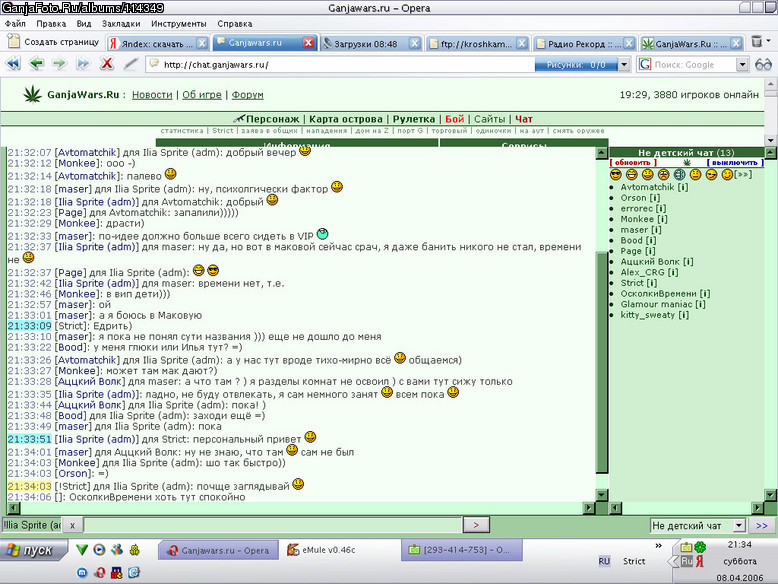Click the Google search field
Viewport: 778px width, 584px height.
click(693, 65)
